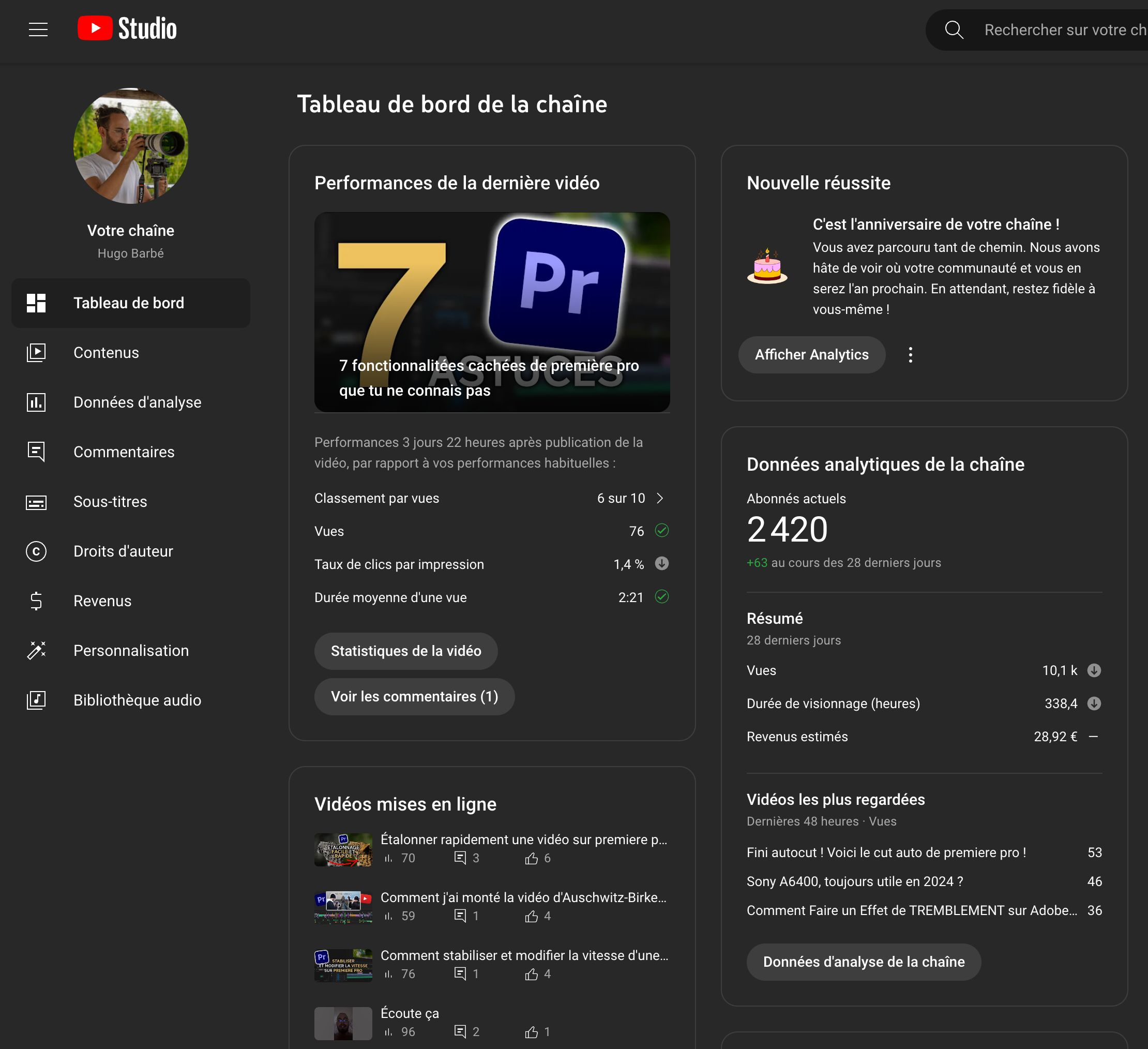Screen dimensions: 1148x1049
Task: Click the Personnalisation magic wand icon
Action: pos(36,650)
